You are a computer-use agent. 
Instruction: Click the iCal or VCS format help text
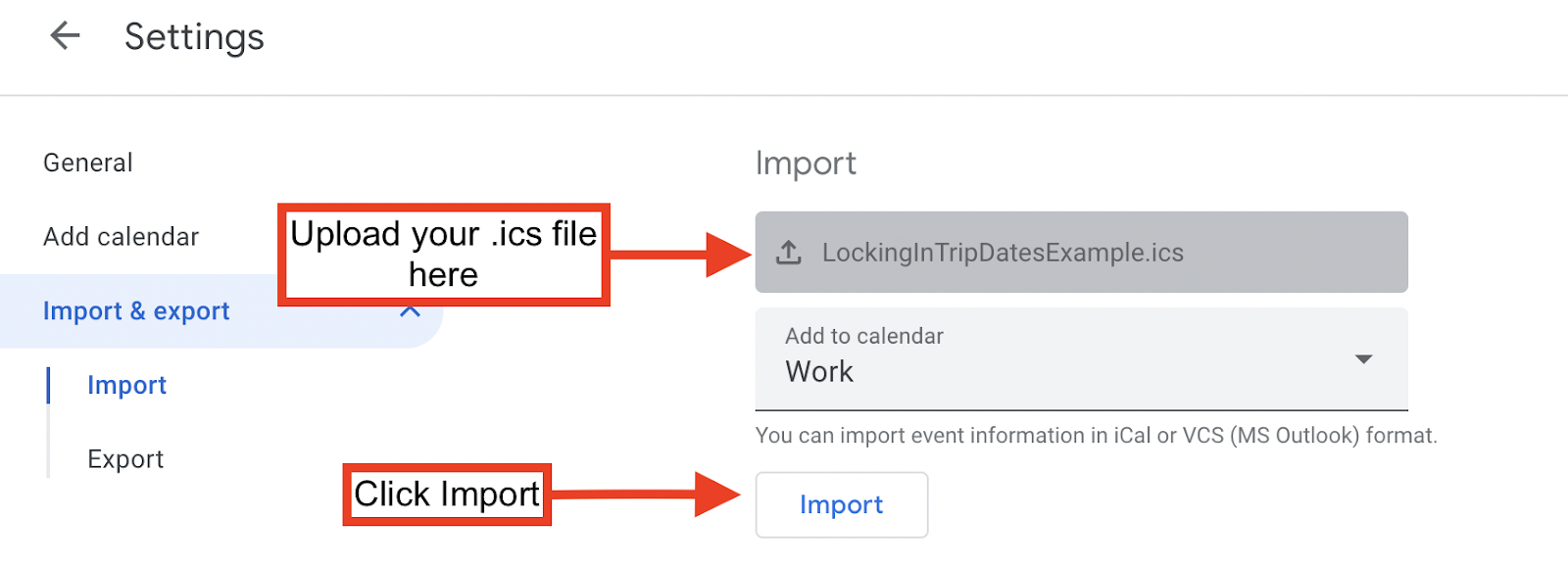[1096, 436]
